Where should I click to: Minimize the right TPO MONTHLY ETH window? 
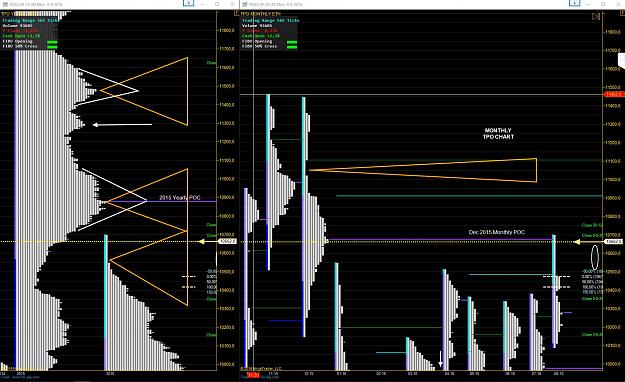(x=589, y=4)
